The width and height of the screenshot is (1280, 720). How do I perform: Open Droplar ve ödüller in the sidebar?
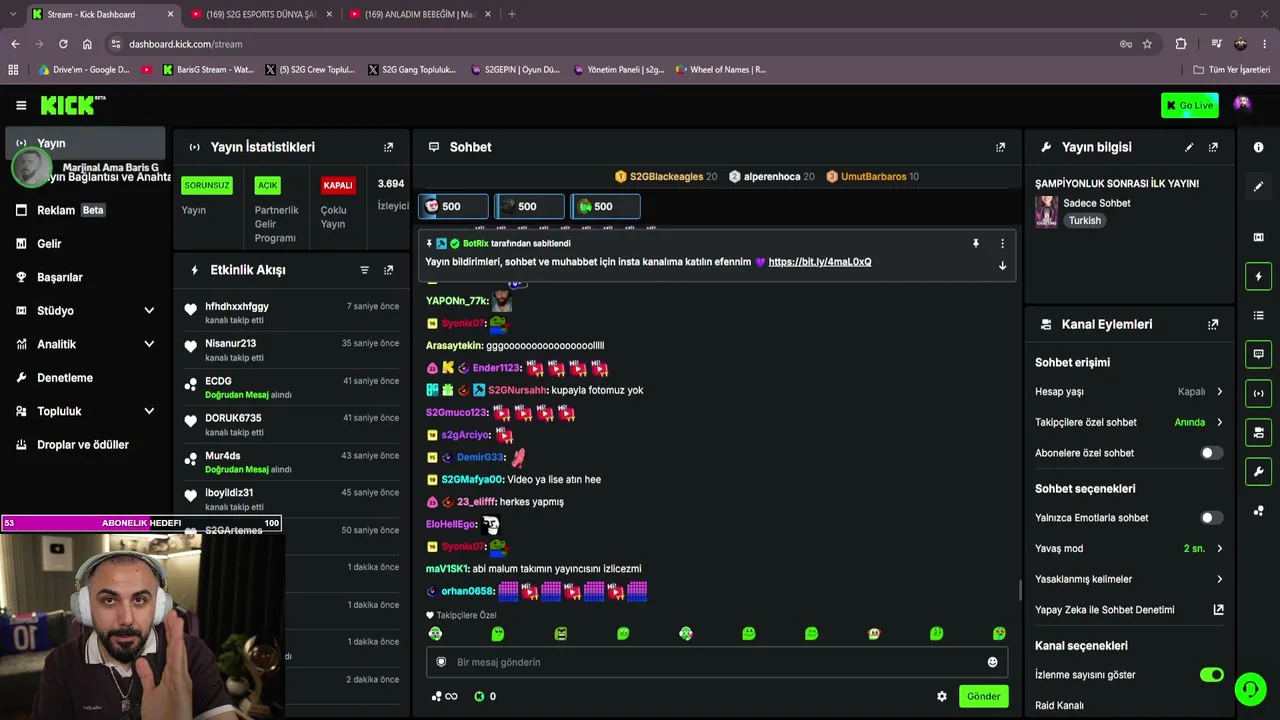87,445
